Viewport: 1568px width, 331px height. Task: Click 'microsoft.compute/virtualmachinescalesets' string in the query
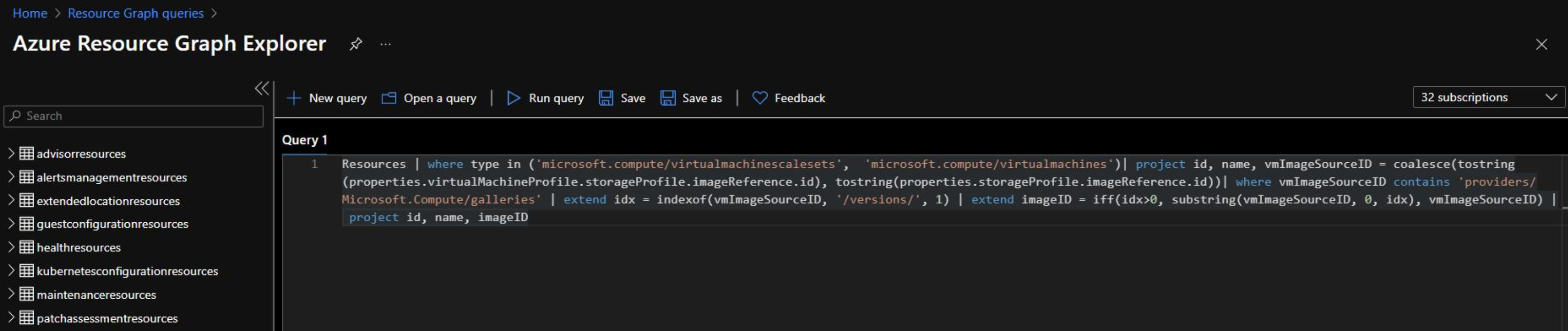(688, 164)
